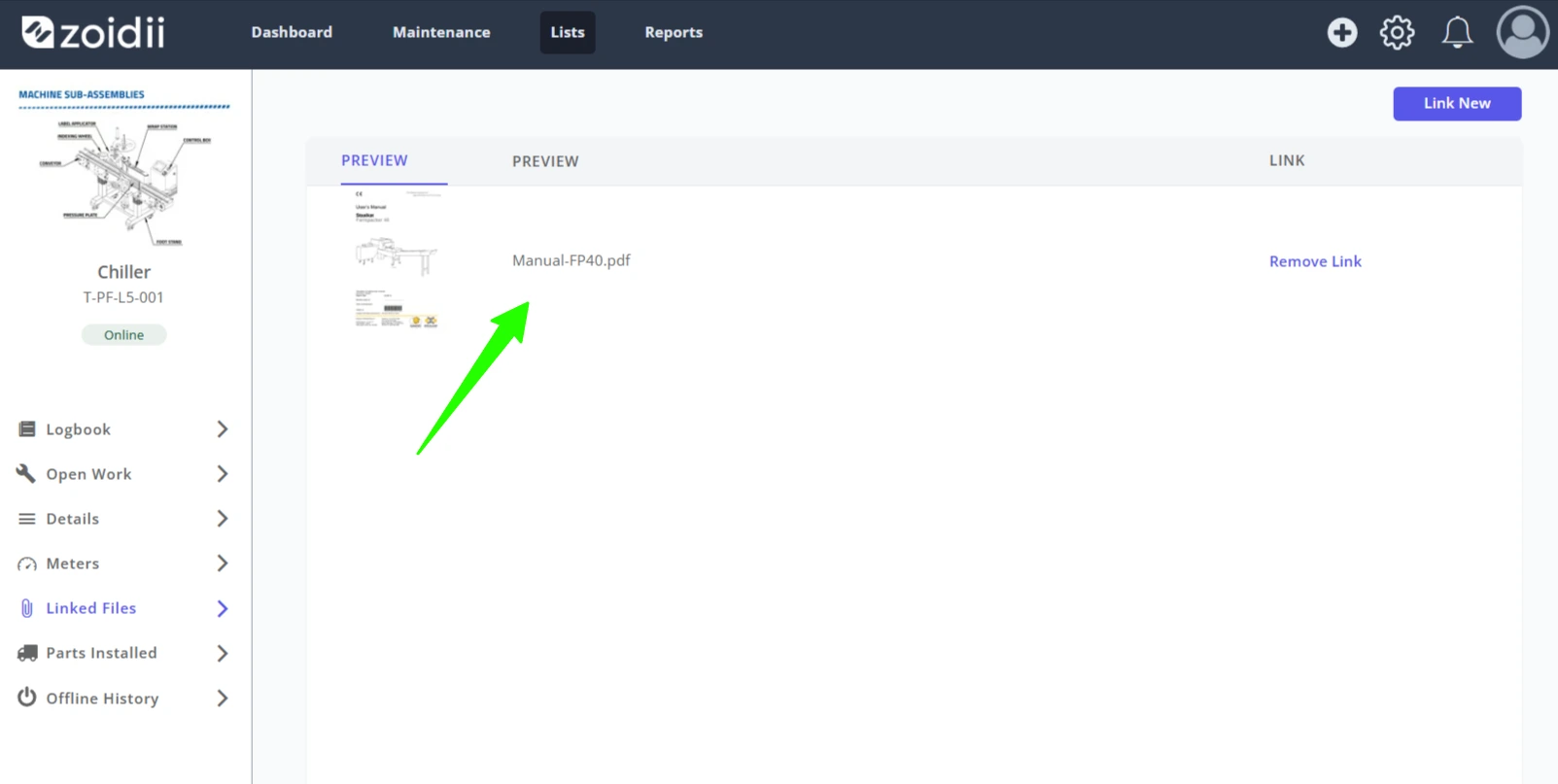Click the Manual-FP40.pdf file name
Image resolution: width=1558 pixels, height=784 pixels.
click(571, 260)
